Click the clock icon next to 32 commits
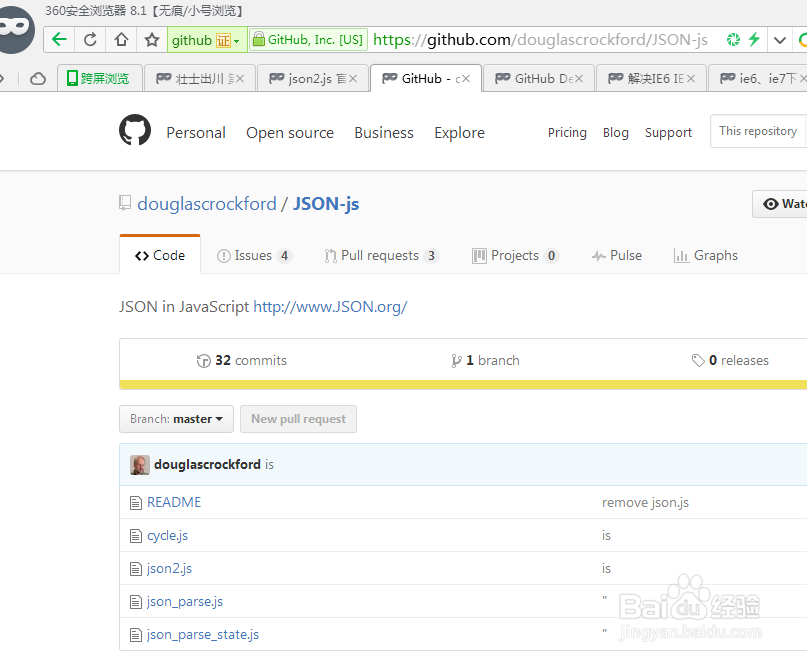 pos(204,360)
